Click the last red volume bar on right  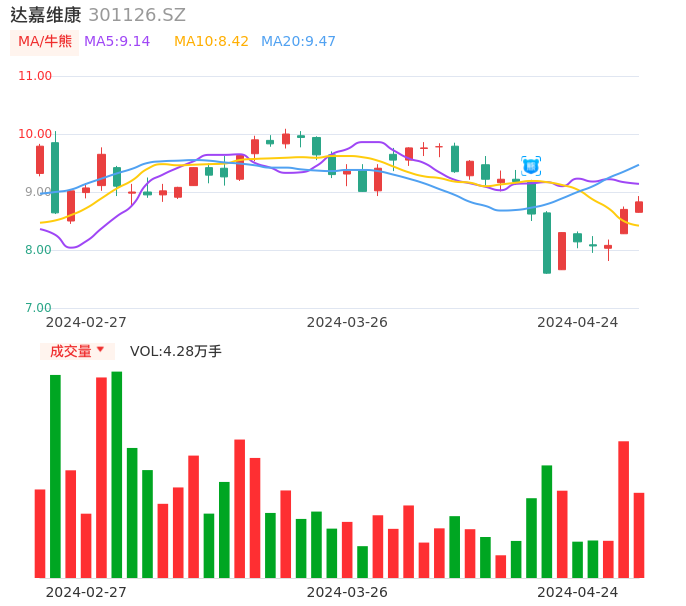(639, 535)
